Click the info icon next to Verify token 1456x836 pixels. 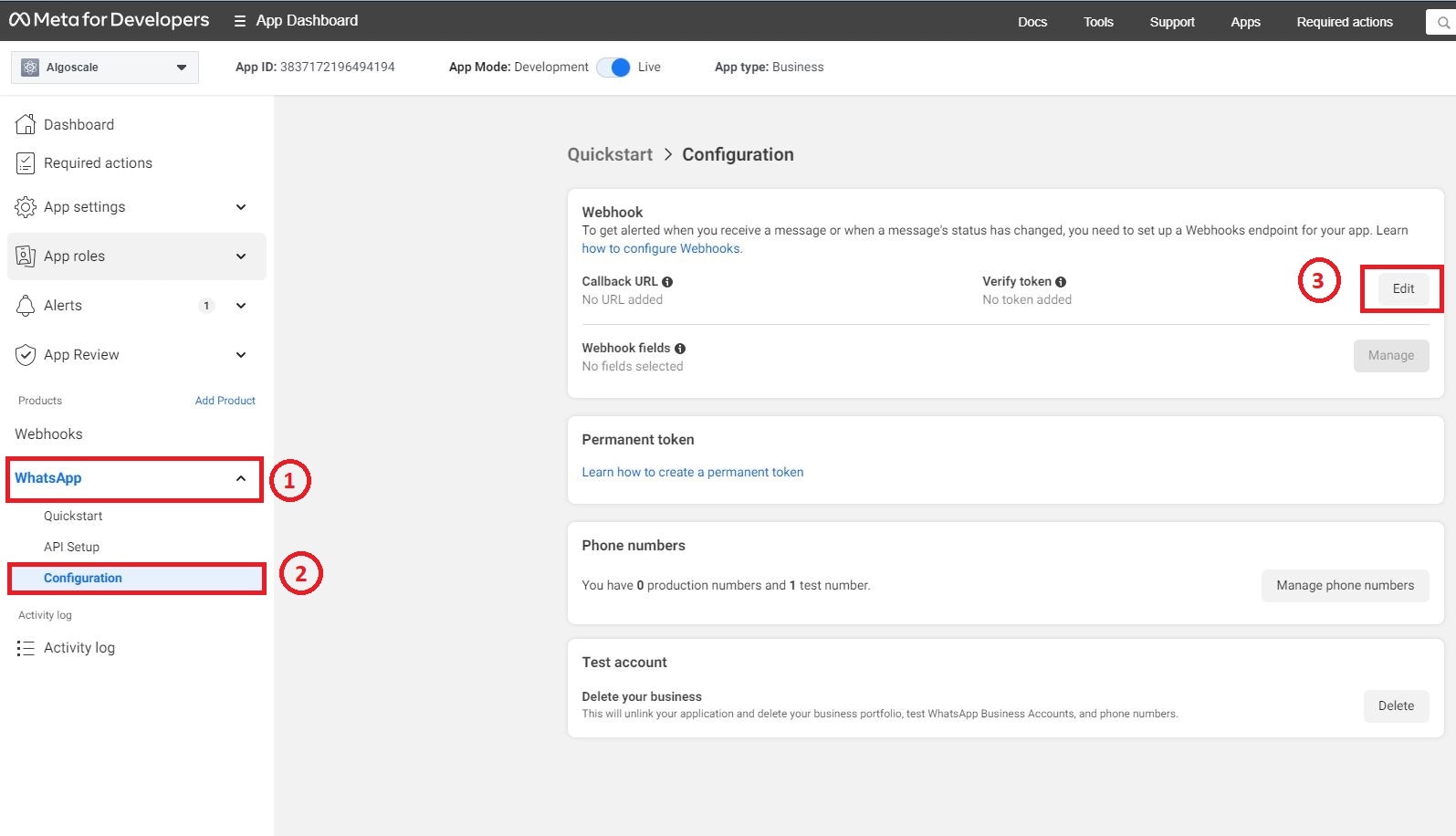click(x=1061, y=282)
